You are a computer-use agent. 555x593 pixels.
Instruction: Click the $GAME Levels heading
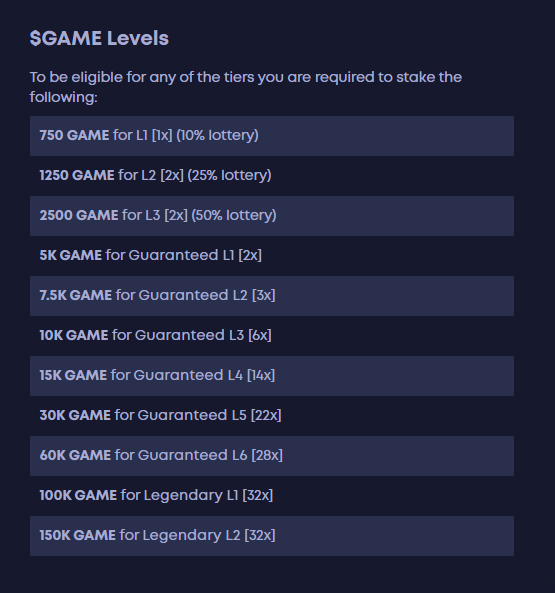(x=99, y=38)
